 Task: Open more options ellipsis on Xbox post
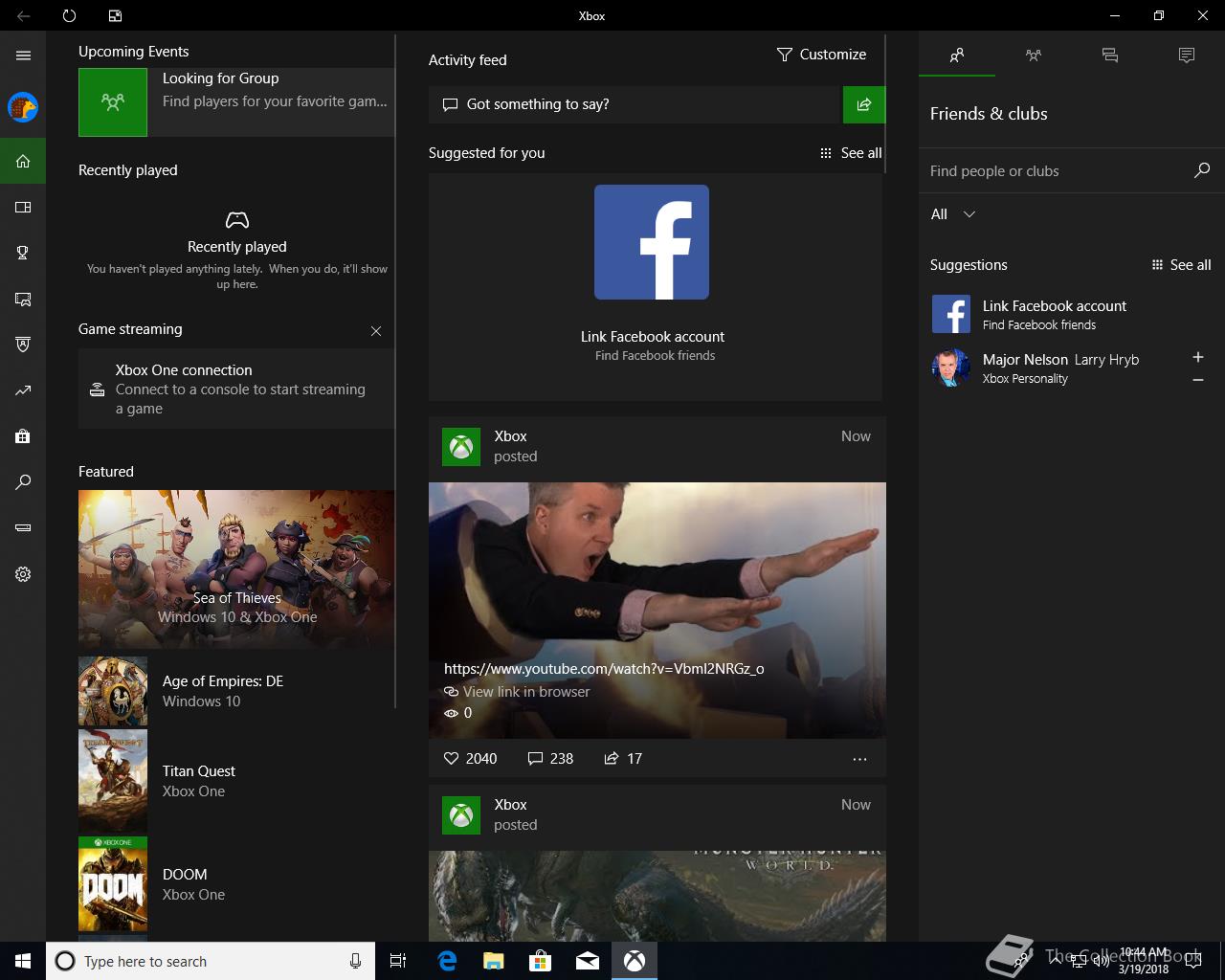pos(859,759)
